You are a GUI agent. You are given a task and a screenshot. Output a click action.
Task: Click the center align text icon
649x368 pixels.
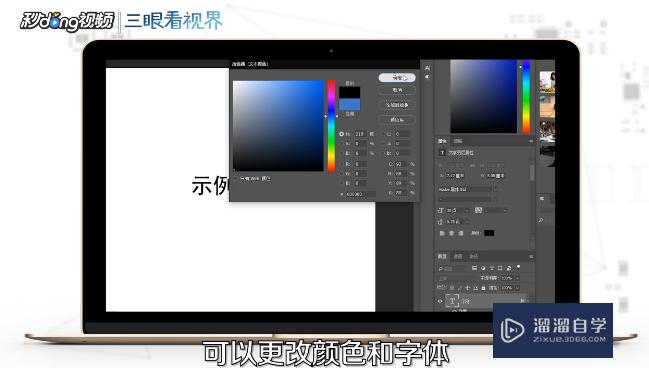tap(452, 233)
